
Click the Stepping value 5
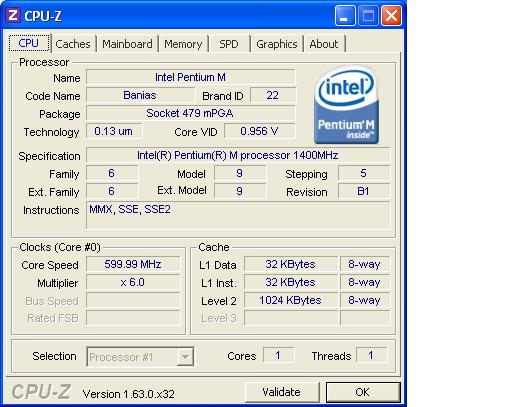click(x=364, y=173)
